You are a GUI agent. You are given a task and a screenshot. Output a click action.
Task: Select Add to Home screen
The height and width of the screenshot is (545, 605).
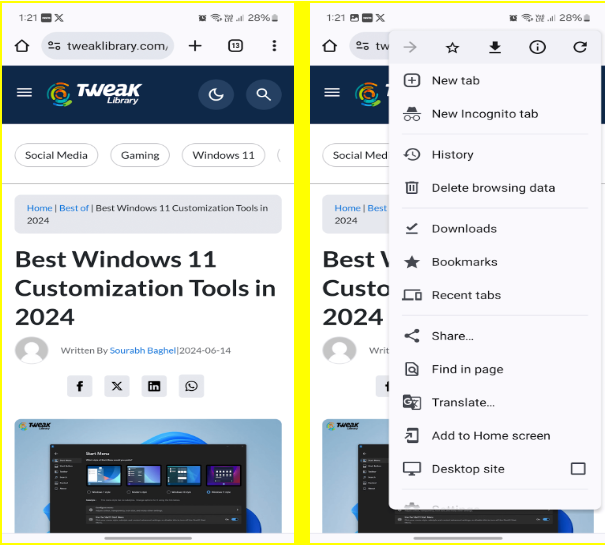495,436
